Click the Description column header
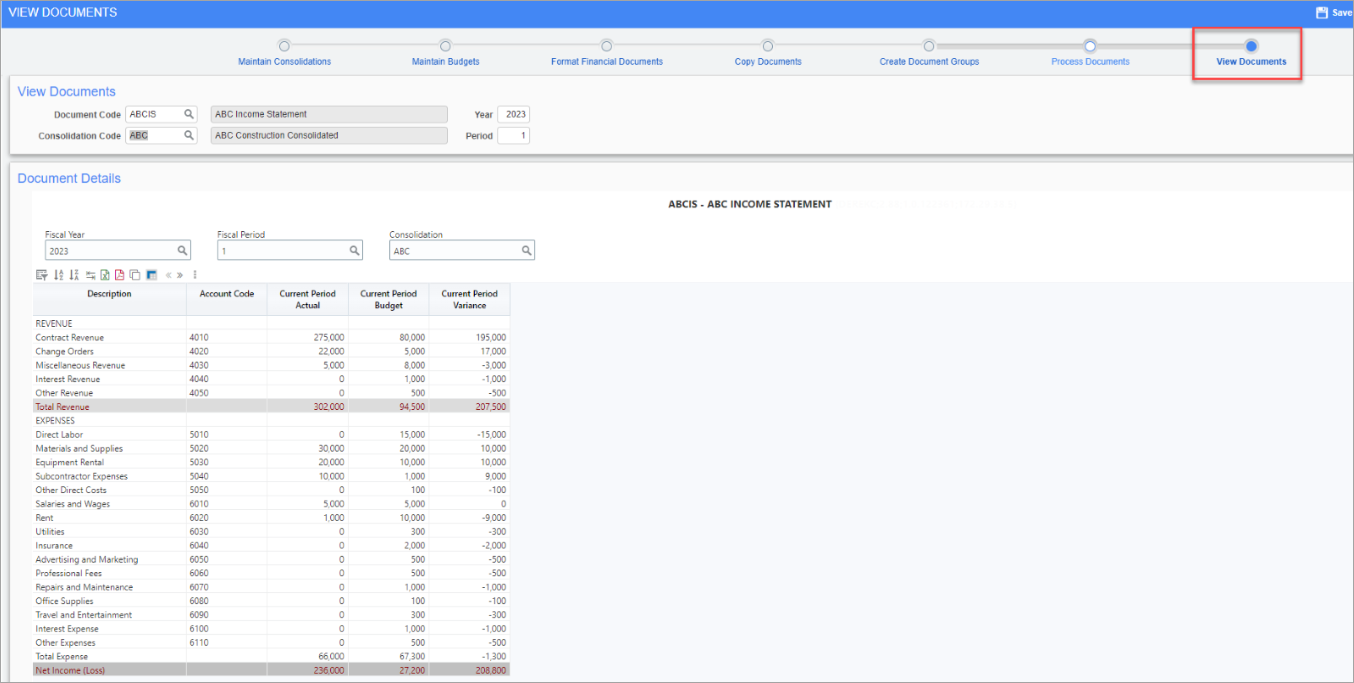 [x=109, y=299]
